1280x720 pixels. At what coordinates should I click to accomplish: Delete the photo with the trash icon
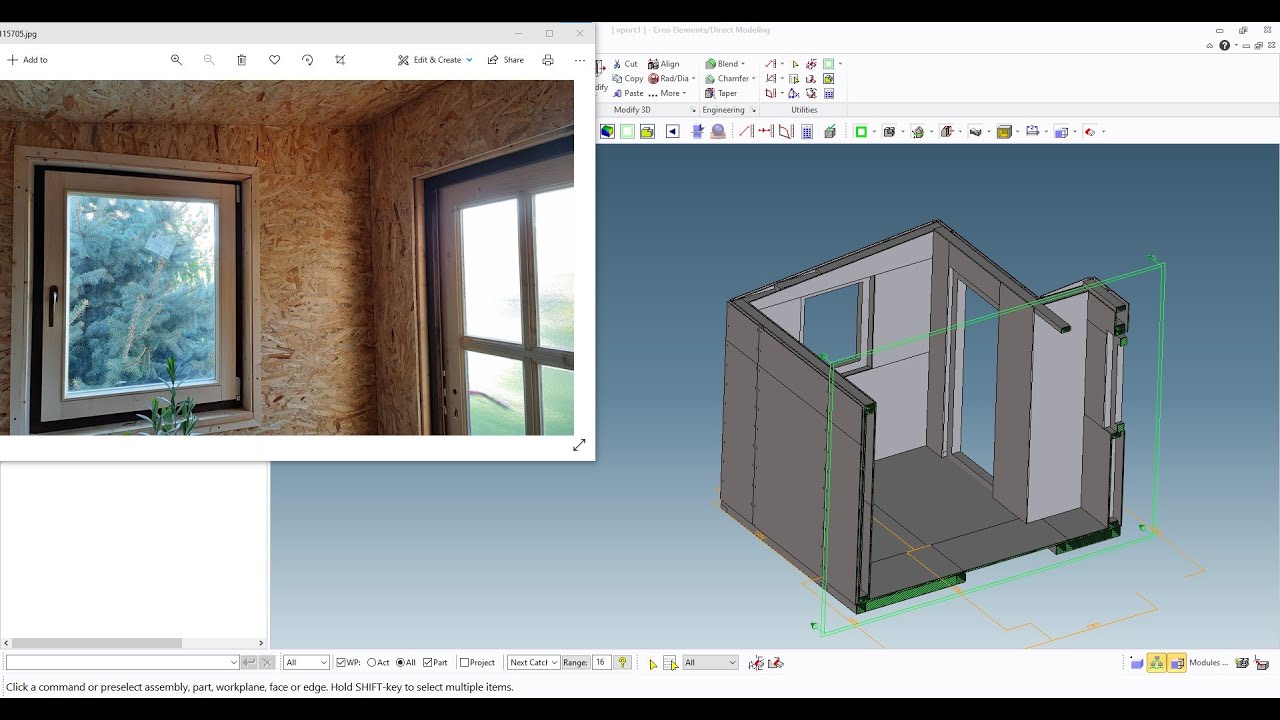tap(241, 60)
